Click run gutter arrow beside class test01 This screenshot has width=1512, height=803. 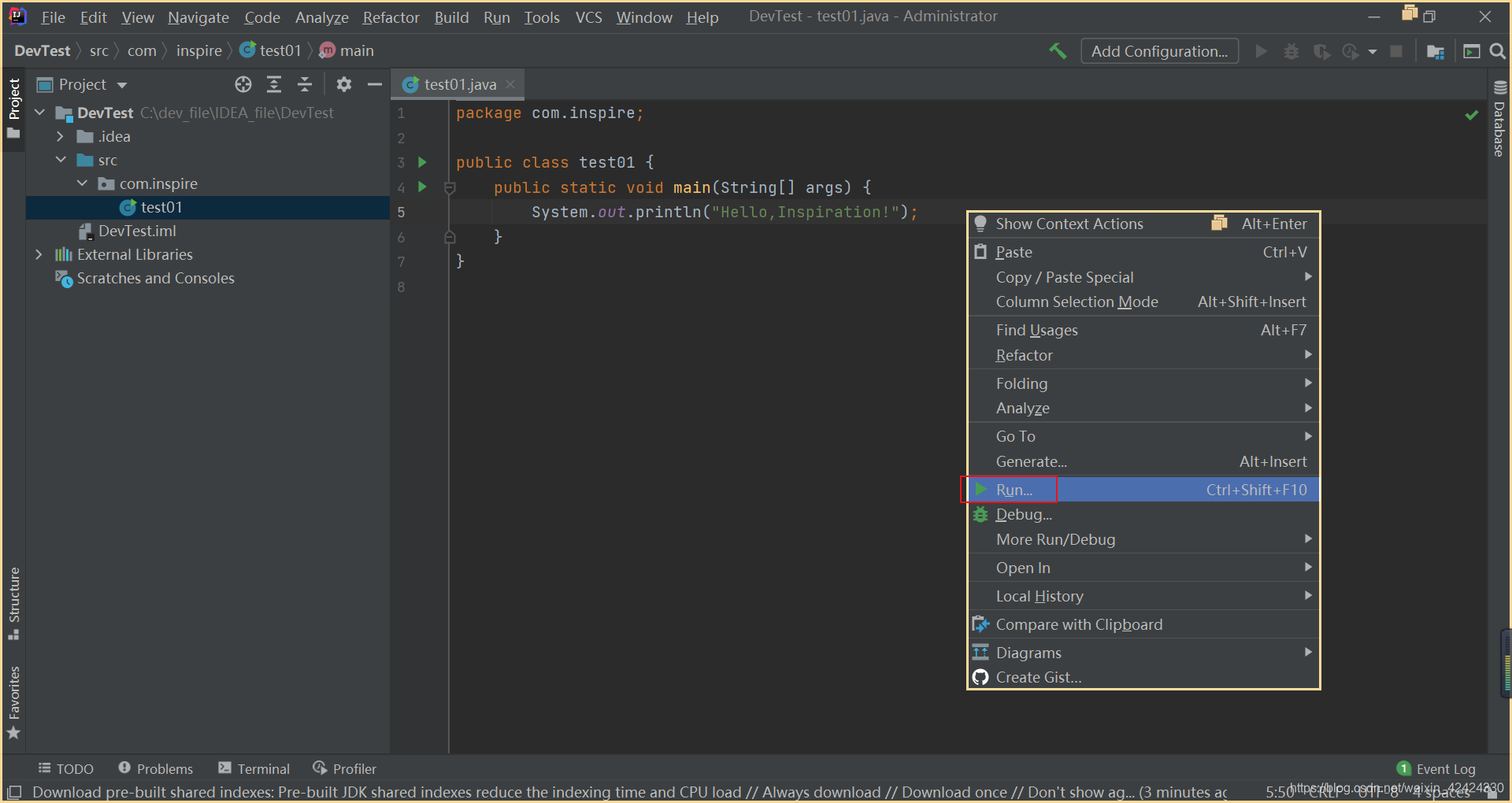(423, 162)
